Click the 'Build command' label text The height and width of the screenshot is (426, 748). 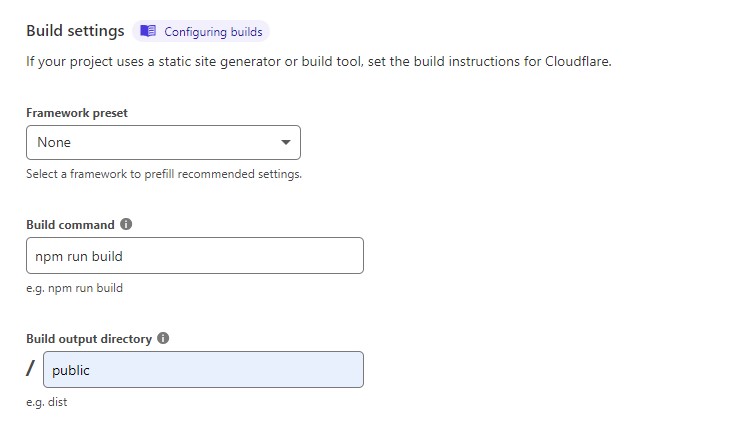click(70, 225)
